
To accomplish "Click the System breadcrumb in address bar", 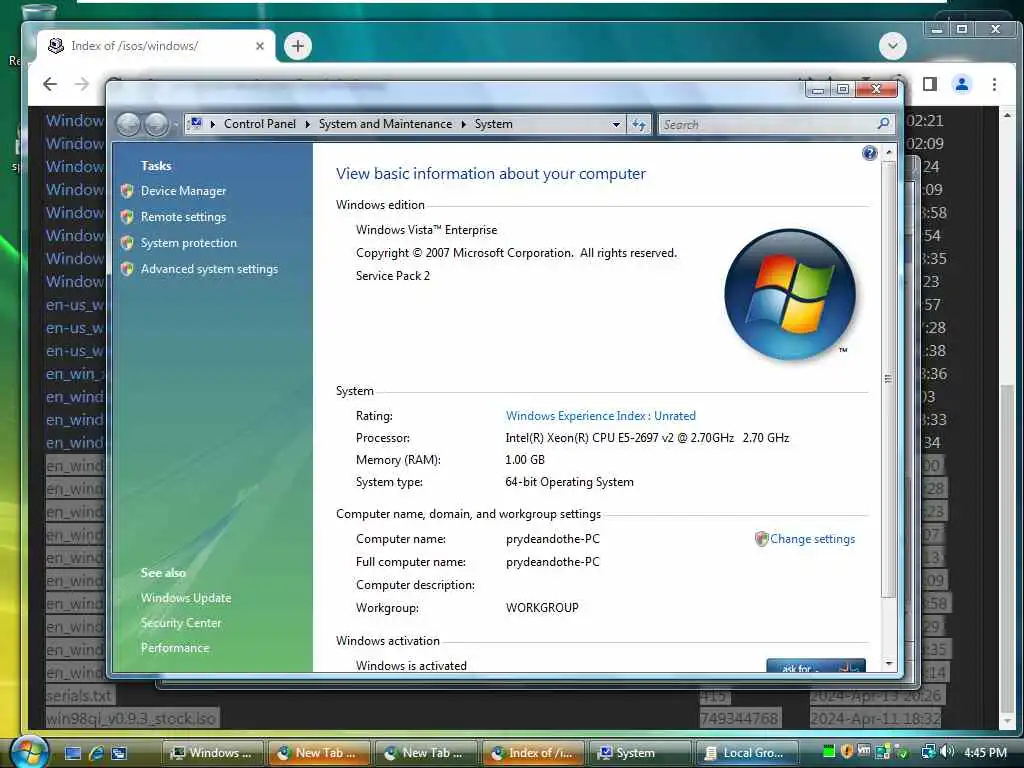I will pos(493,124).
